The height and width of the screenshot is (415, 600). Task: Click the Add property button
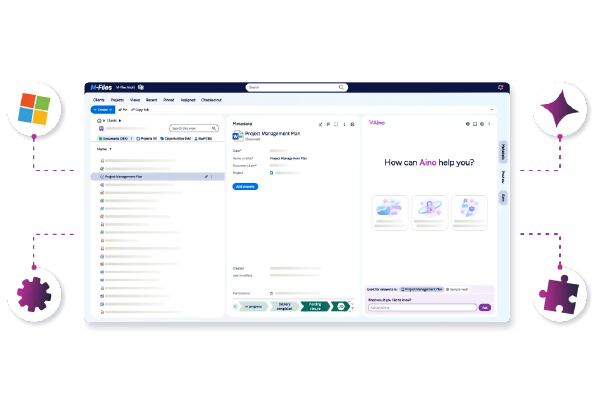[x=245, y=187]
